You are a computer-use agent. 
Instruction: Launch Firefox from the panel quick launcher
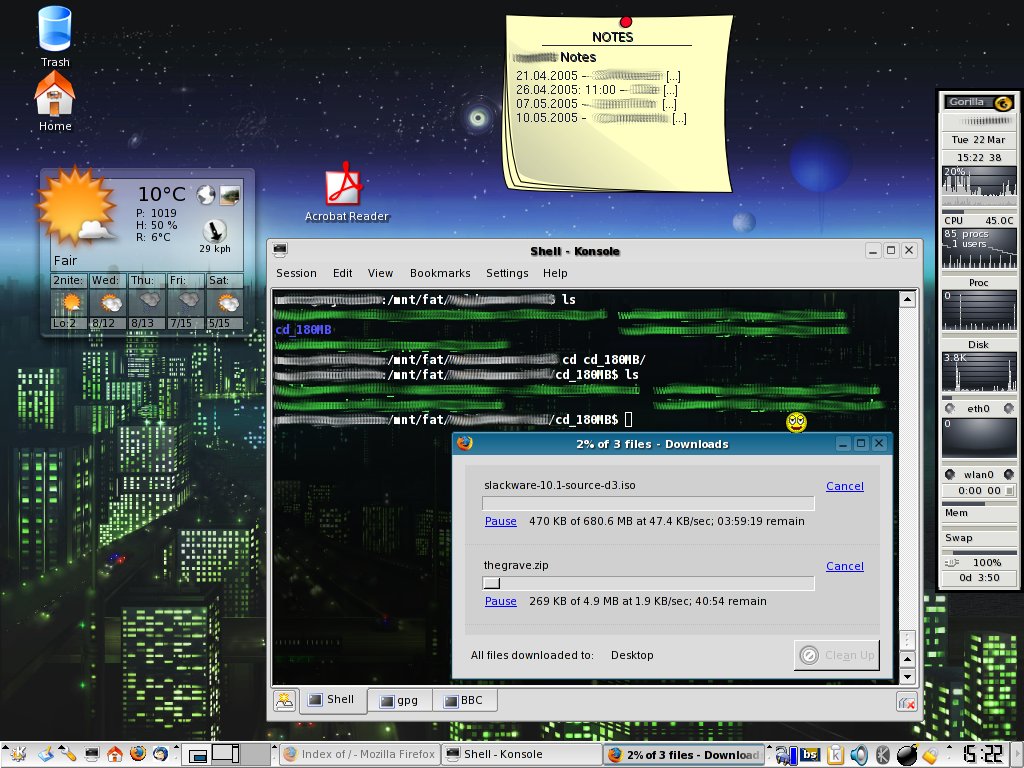click(137, 754)
